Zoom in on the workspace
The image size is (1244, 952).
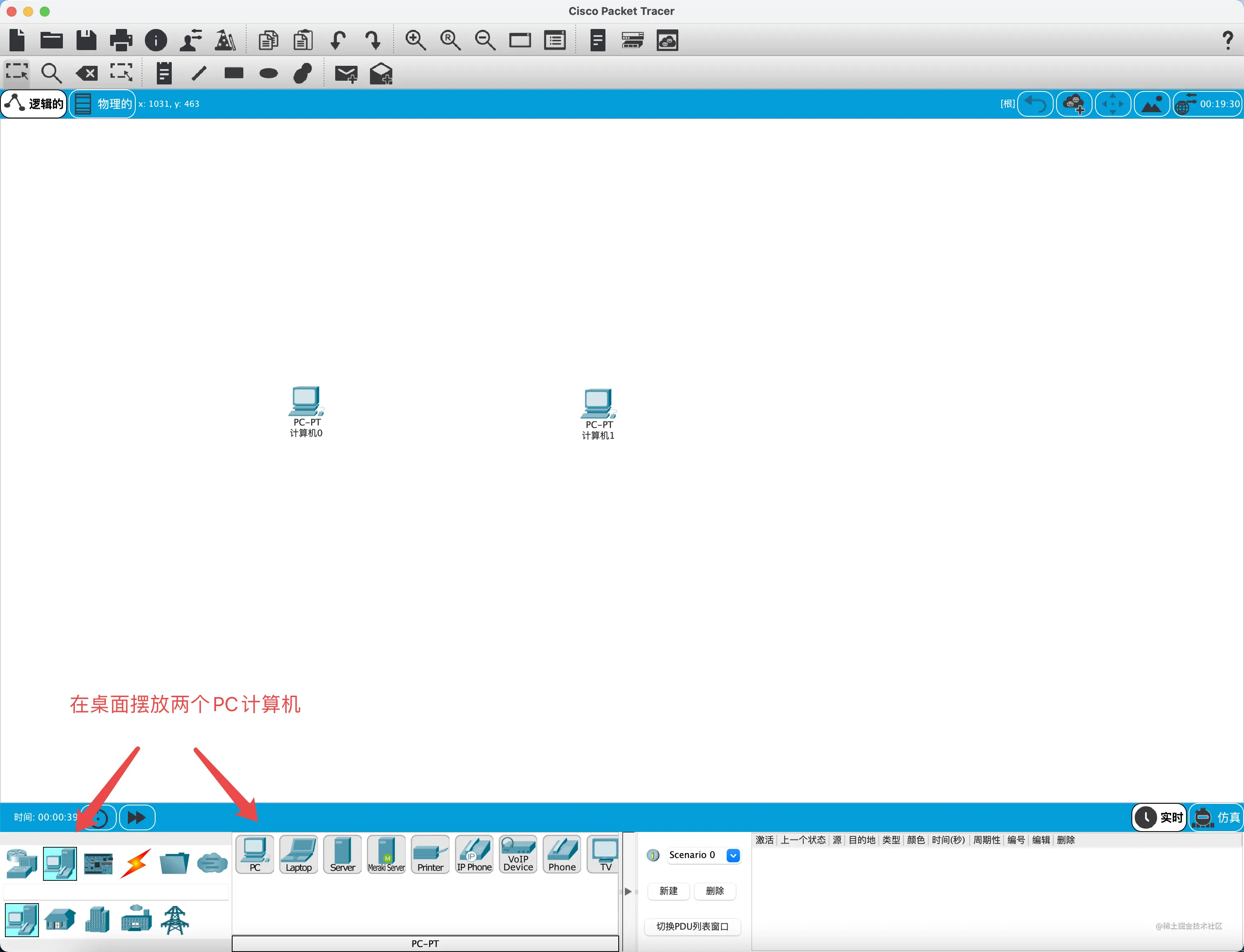[x=415, y=40]
